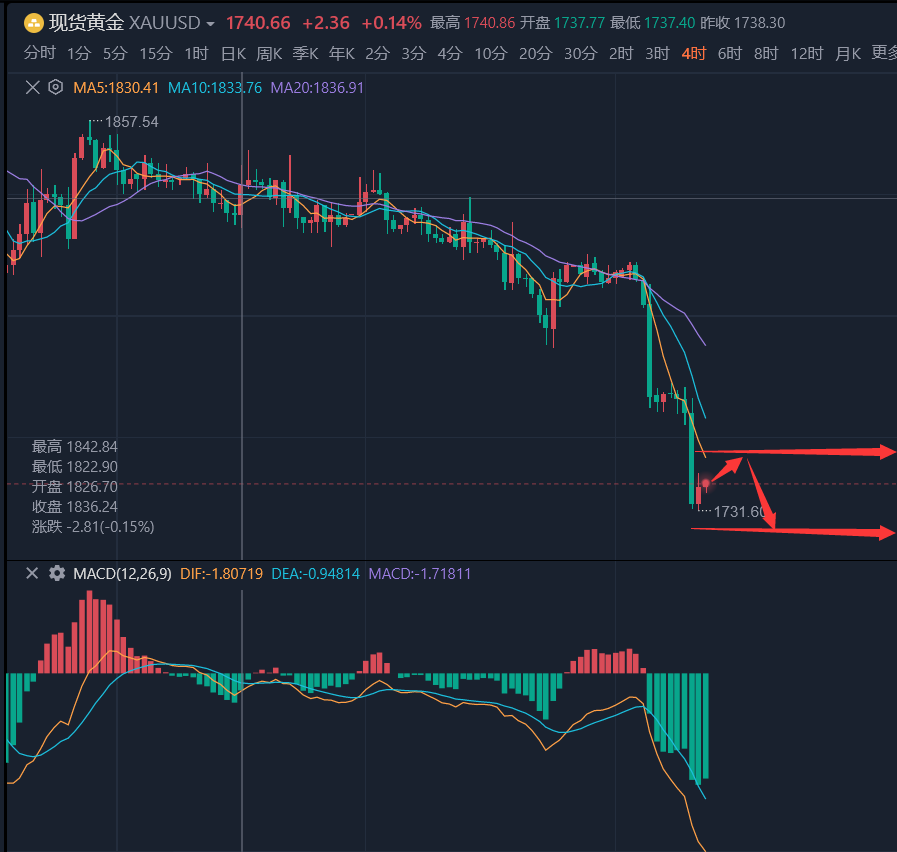Switch to 分时 timeframe

39,53
